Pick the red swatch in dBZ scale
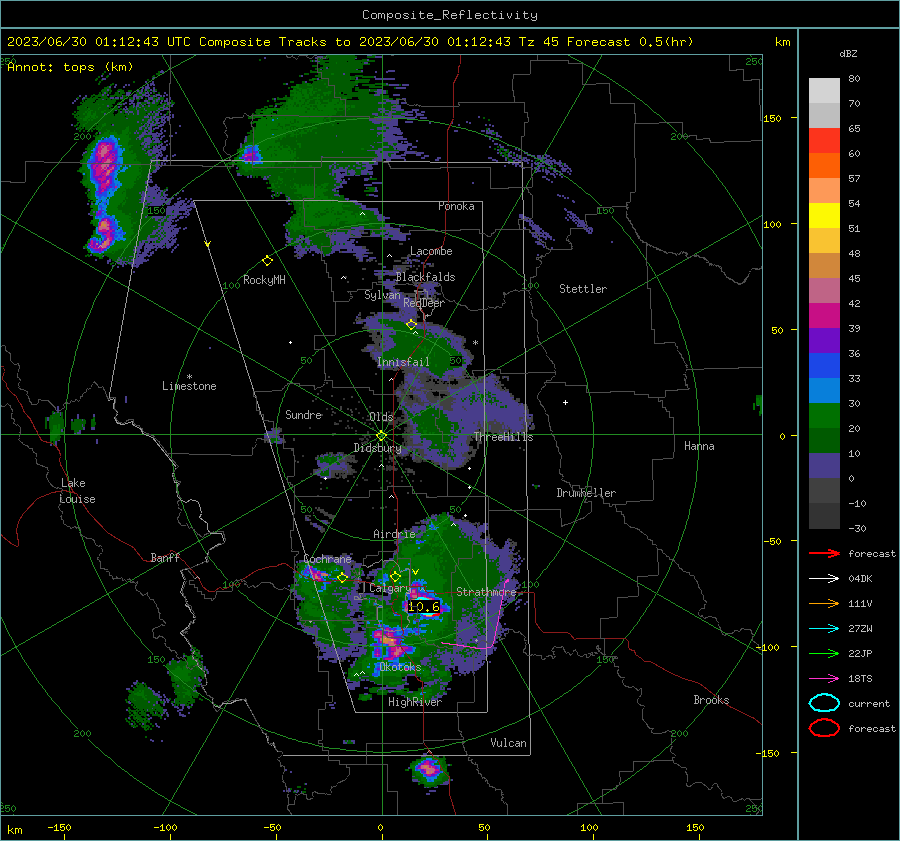900x841 pixels. (824, 141)
